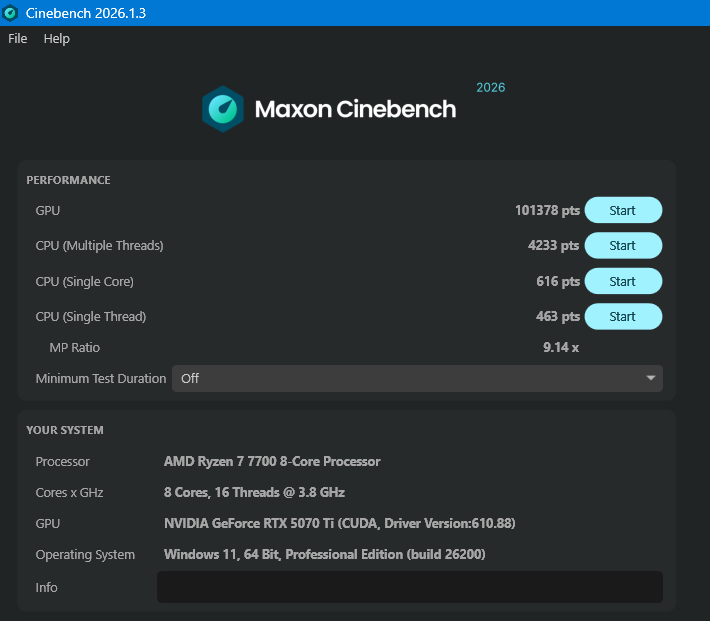Select the 101378 pts GPU score
710x621 pixels.
click(x=547, y=211)
